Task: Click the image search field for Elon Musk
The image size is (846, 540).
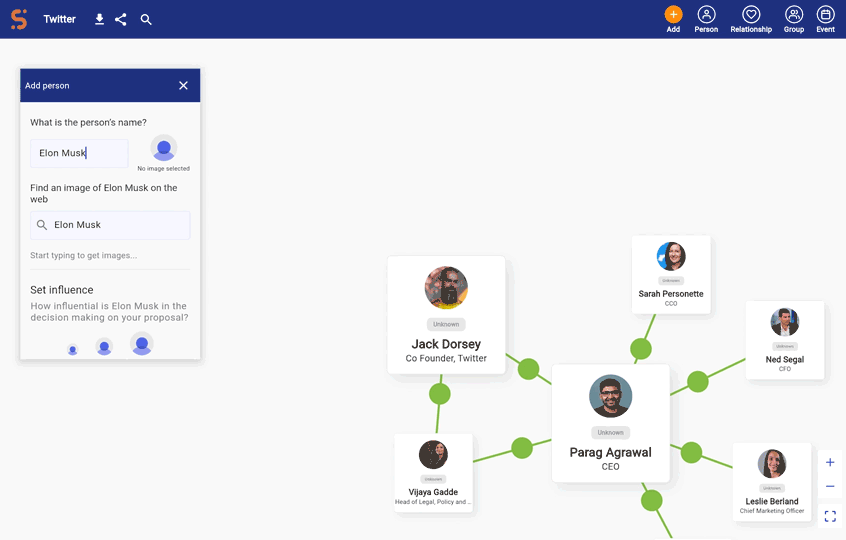Action: [x=110, y=225]
